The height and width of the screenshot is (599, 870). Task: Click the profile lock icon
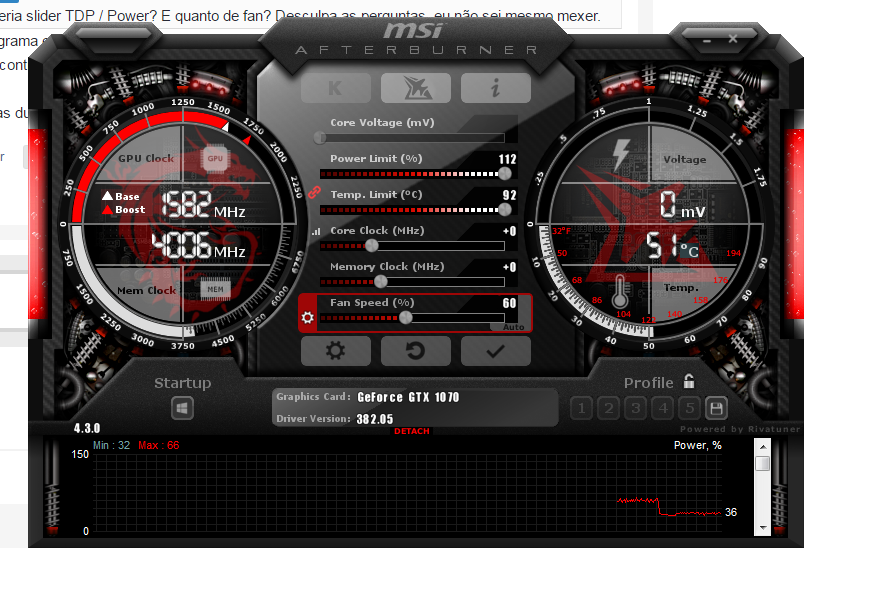point(689,381)
